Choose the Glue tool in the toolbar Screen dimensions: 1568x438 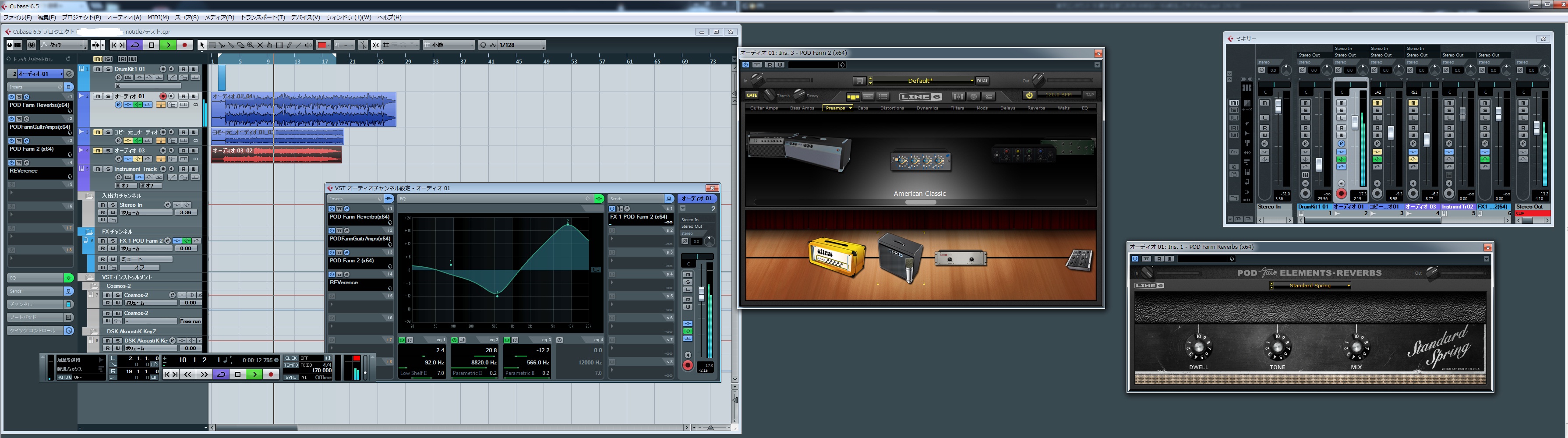pos(231,45)
